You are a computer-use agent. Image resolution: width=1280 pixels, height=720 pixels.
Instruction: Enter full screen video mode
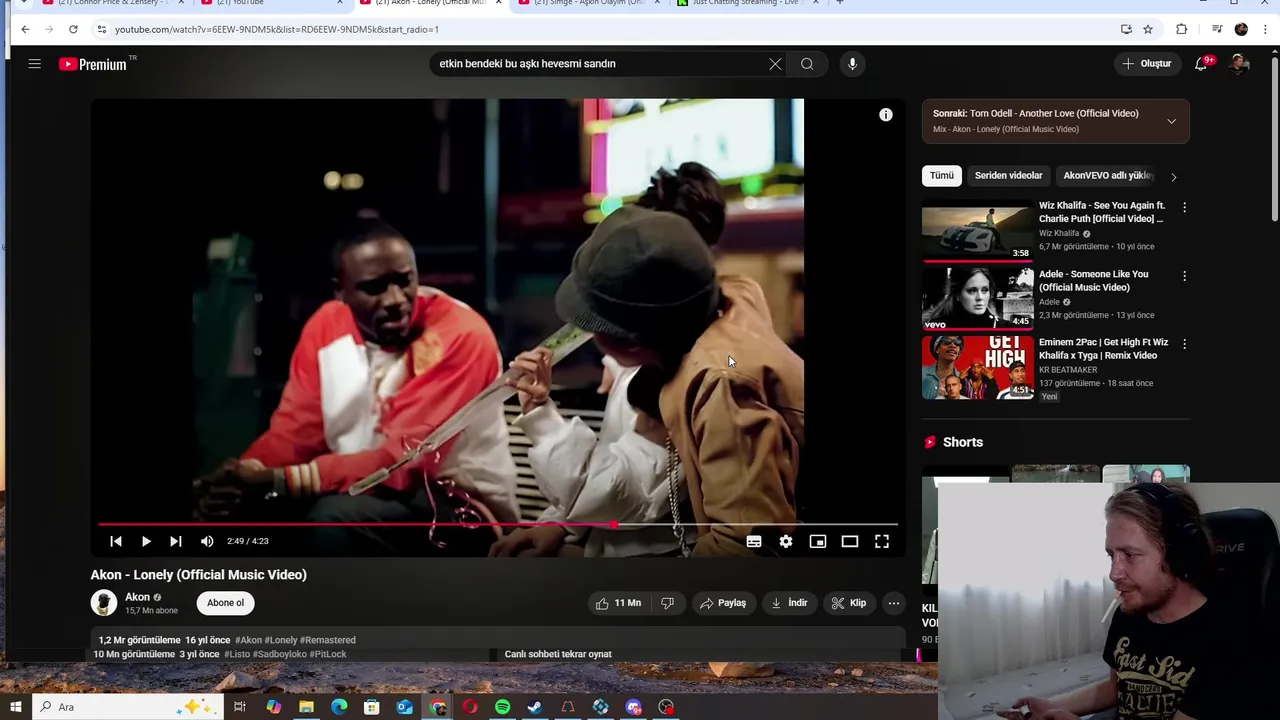(882, 541)
